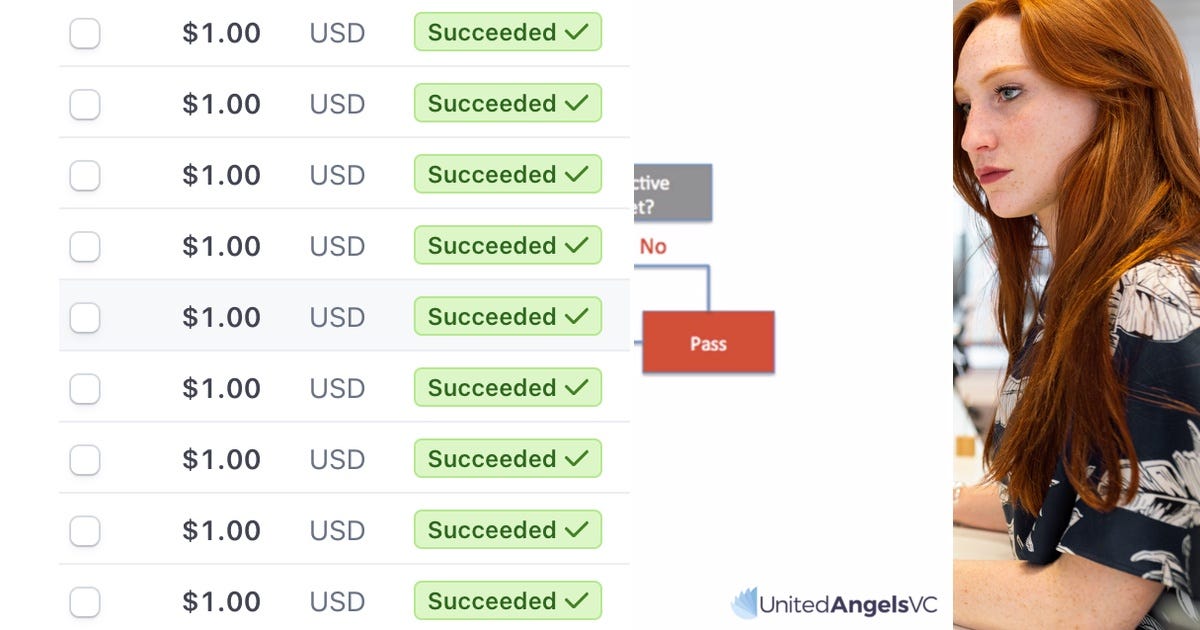Click the United Angels VC wing icon

744,602
